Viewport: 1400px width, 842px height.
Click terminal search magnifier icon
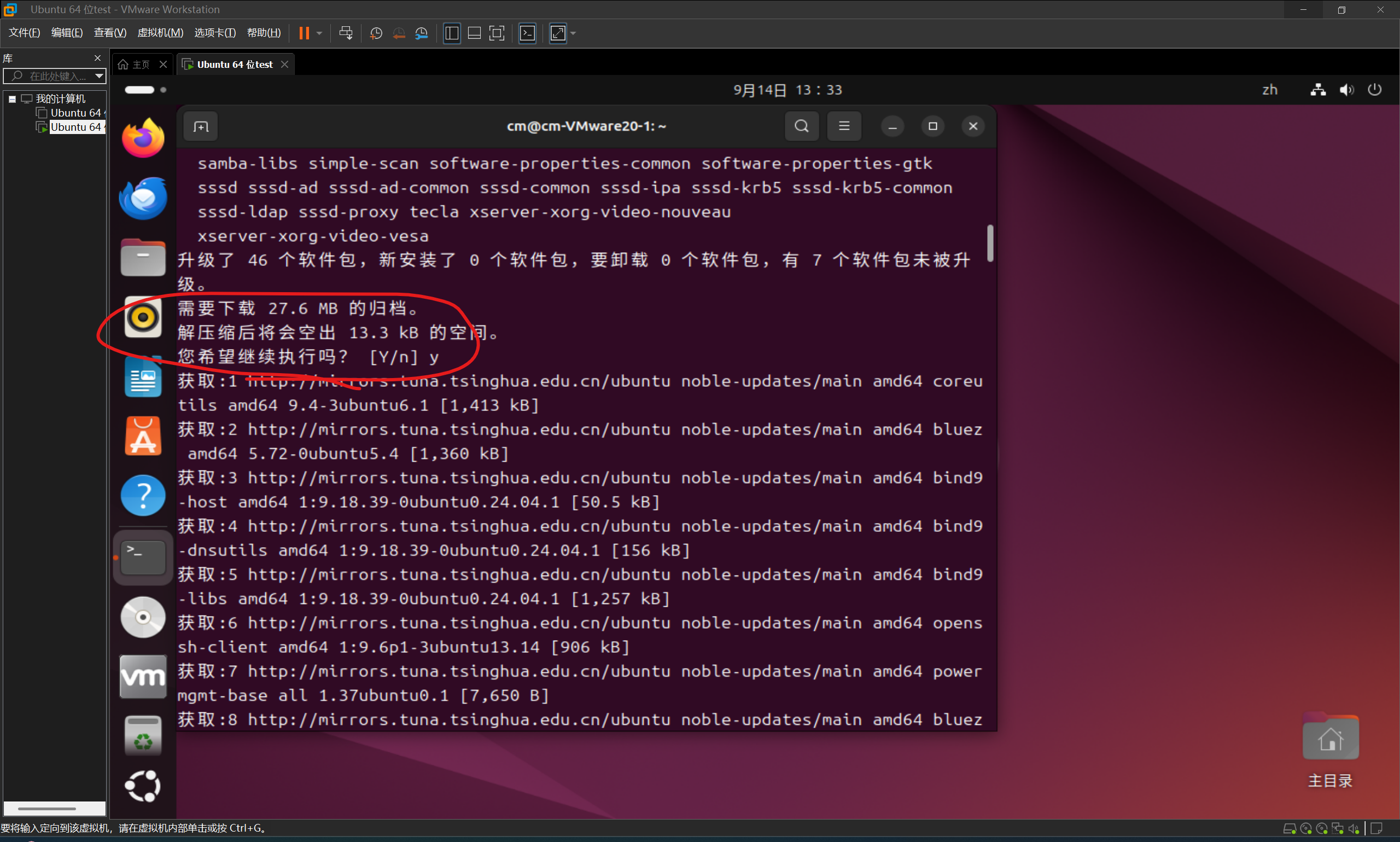tap(801, 126)
